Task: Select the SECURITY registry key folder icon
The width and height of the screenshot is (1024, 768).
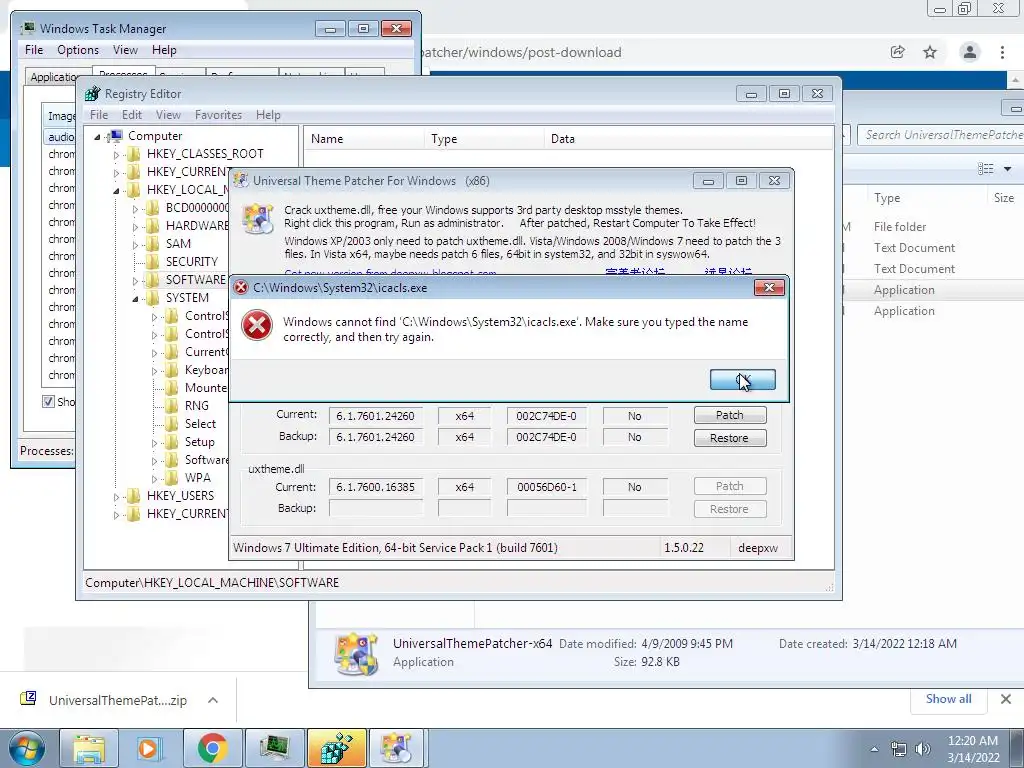Action: click(x=152, y=262)
